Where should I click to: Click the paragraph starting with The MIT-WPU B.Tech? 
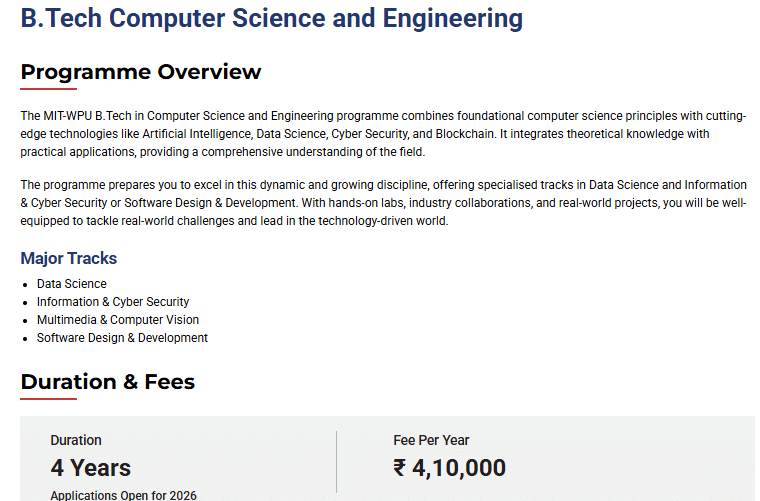tap(383, 134)
